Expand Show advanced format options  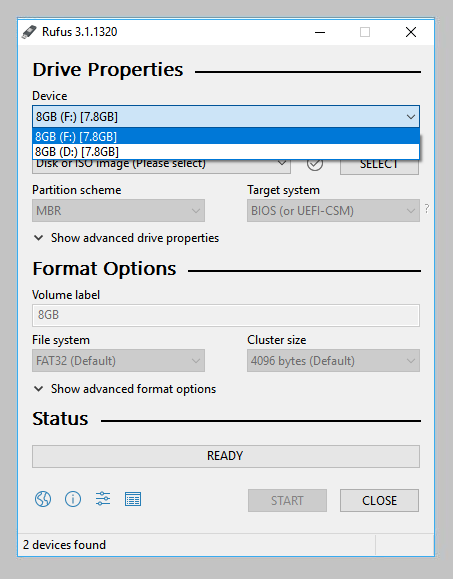125,389
